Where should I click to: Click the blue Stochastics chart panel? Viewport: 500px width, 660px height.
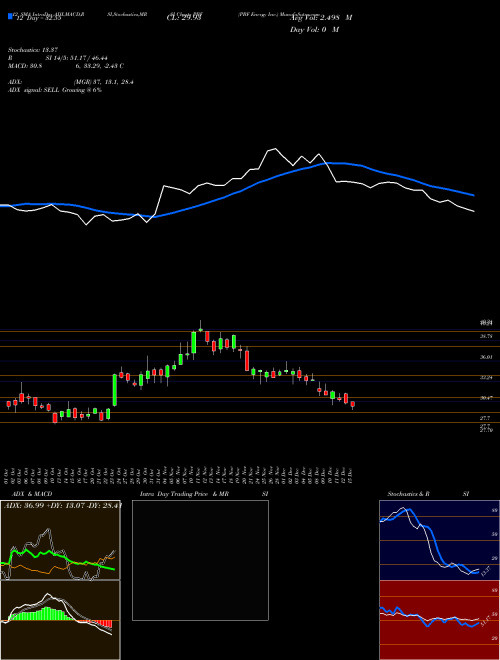439,540
